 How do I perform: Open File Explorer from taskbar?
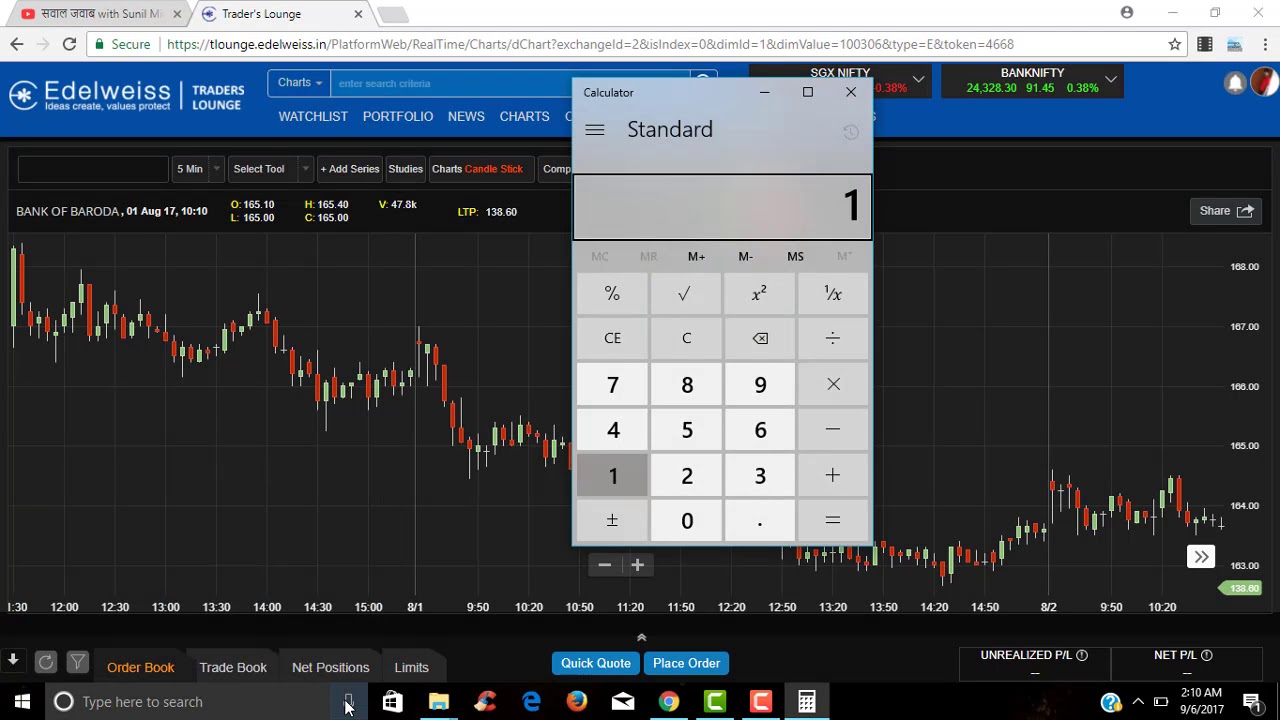(x=439, y=702)
